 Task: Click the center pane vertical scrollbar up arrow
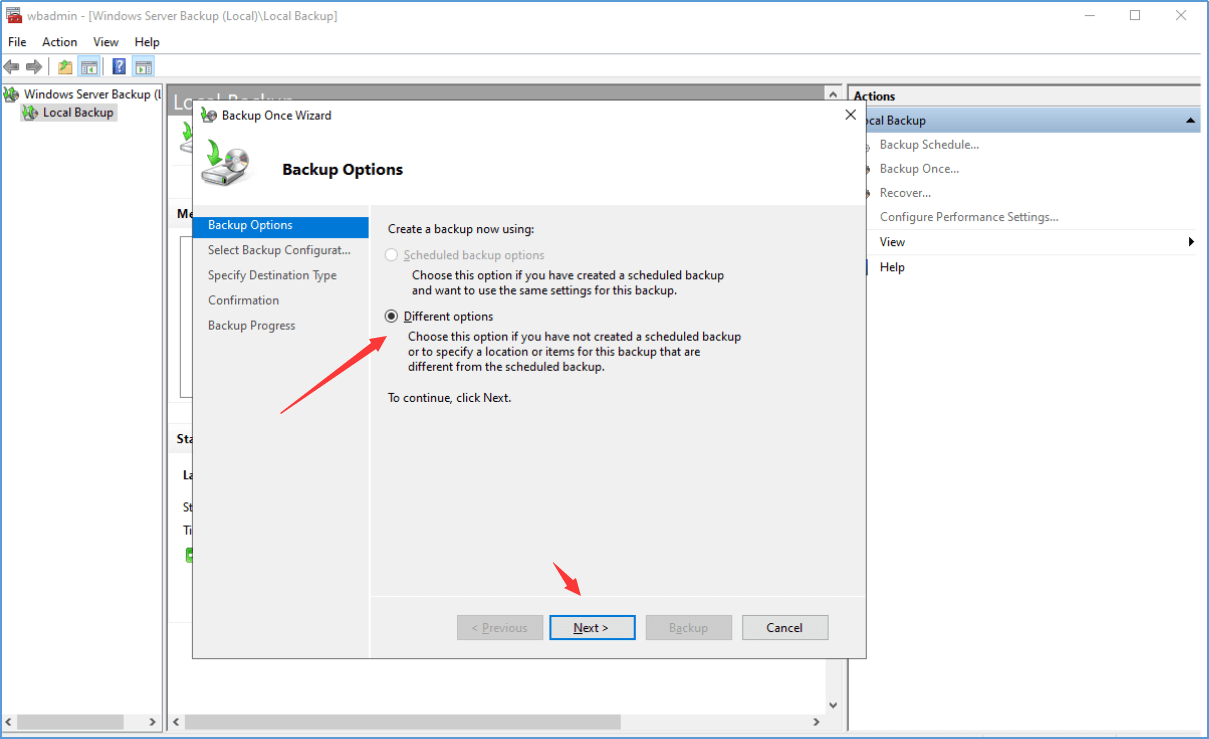point(832,93)
